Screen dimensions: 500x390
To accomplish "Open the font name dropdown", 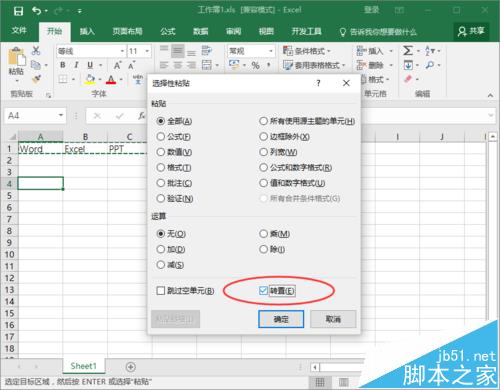I will (122, 51).
